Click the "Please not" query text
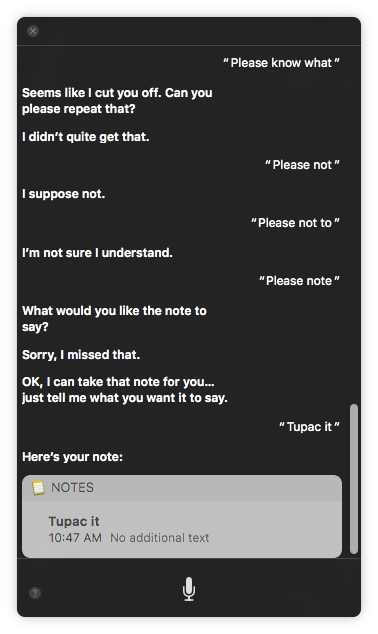 pos(302,165)
